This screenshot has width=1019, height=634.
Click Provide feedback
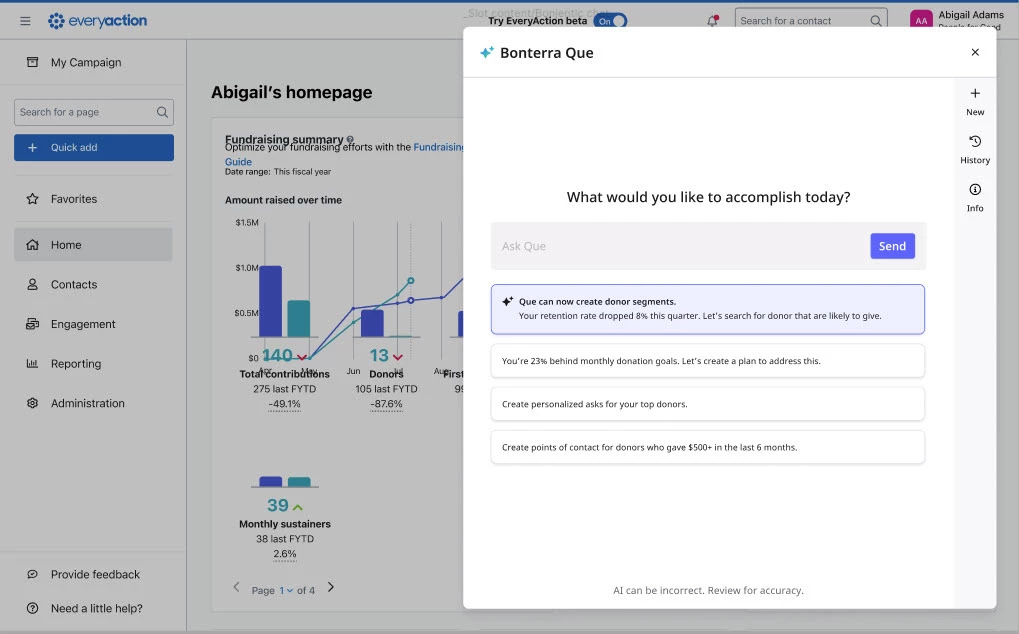93,574
